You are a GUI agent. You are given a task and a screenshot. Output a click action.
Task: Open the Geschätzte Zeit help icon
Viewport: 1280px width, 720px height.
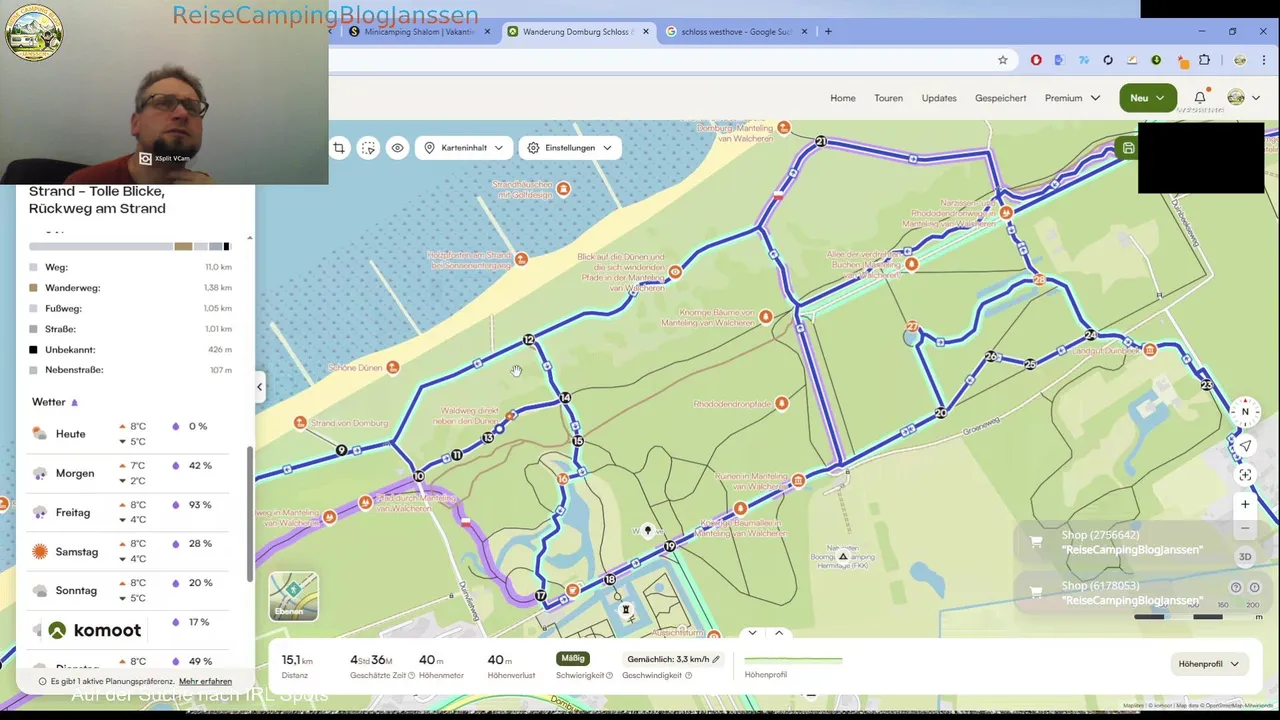click(x=411, y=676)
